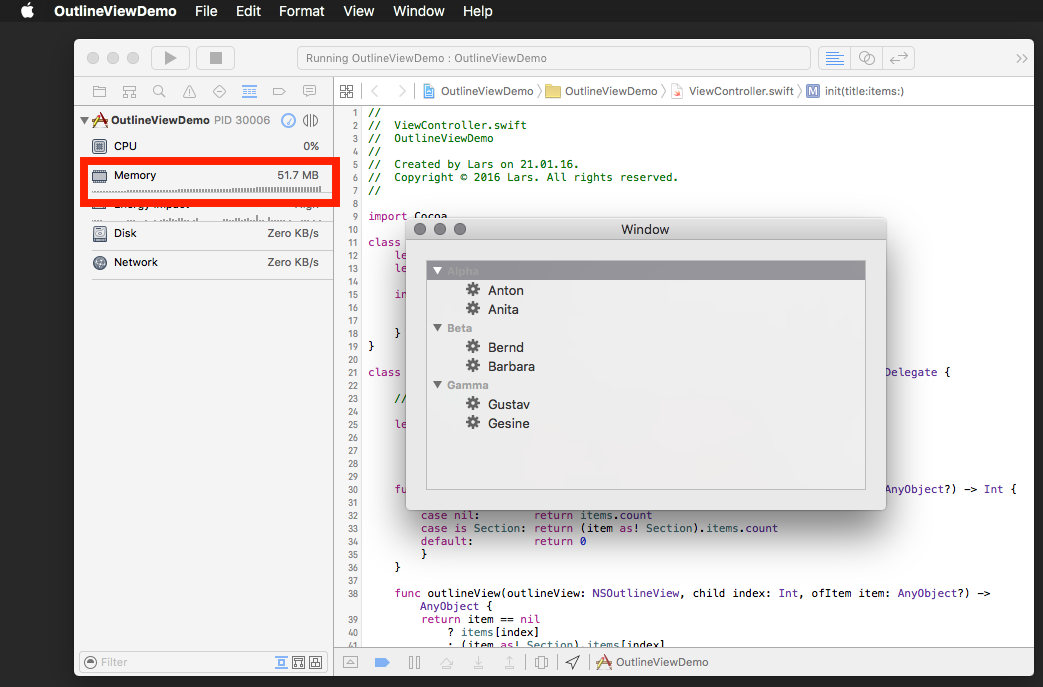Open the Report navigator speech-bubble tab
The height and width of the screenshot is (687, 1043).
[x=309, y=91]
